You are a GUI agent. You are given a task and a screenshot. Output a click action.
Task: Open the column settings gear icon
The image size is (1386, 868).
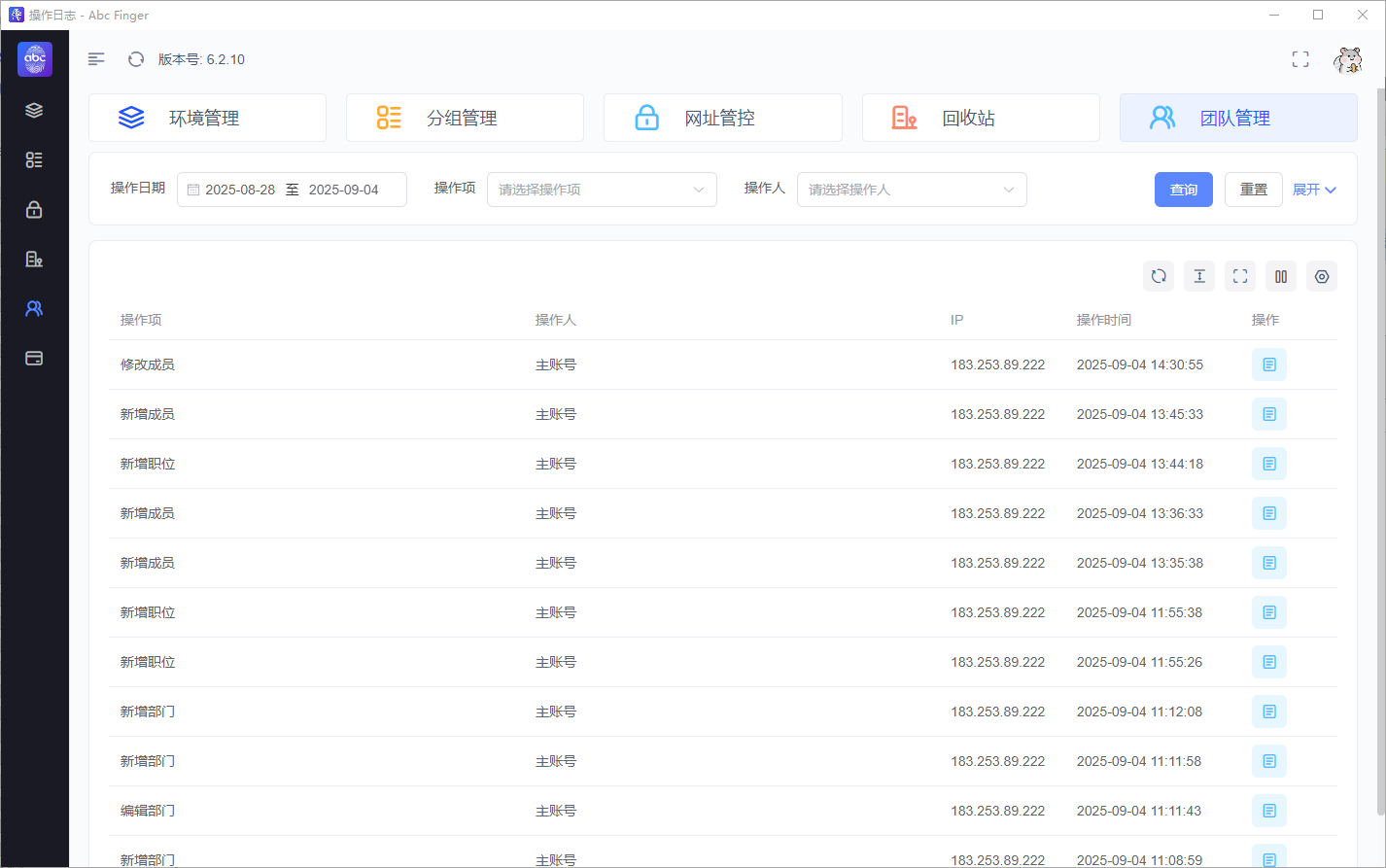point(1322,276)
